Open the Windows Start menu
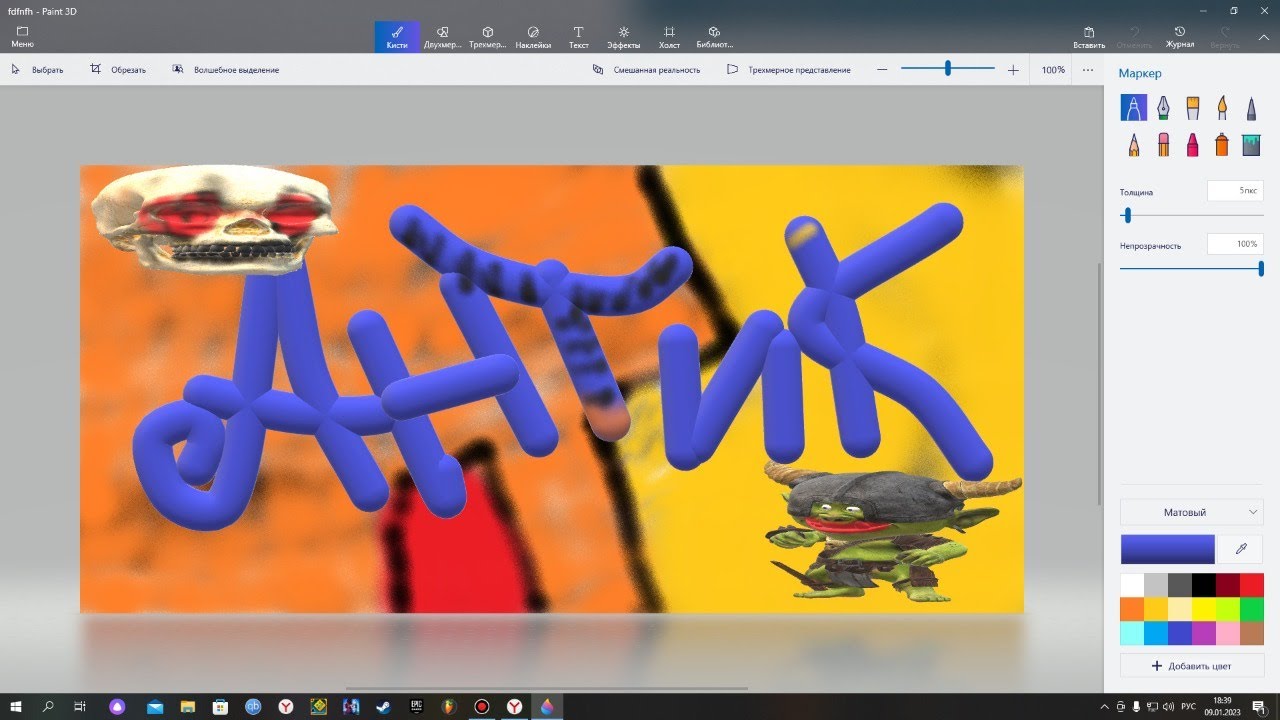Image resolution: width=1280 pixels, height=720 pixels. [16, 707]
